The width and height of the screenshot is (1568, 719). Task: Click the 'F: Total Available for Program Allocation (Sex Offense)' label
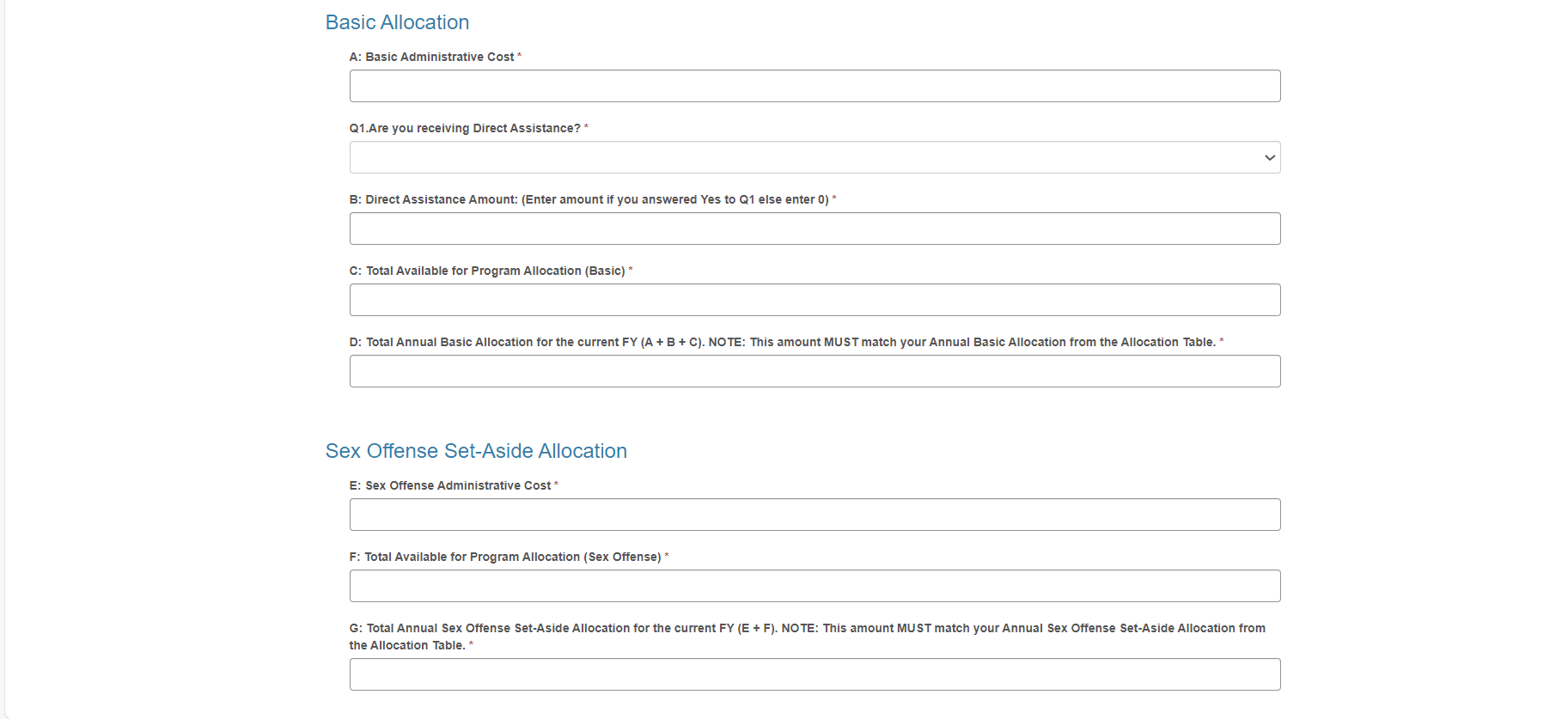pos(505,557)
